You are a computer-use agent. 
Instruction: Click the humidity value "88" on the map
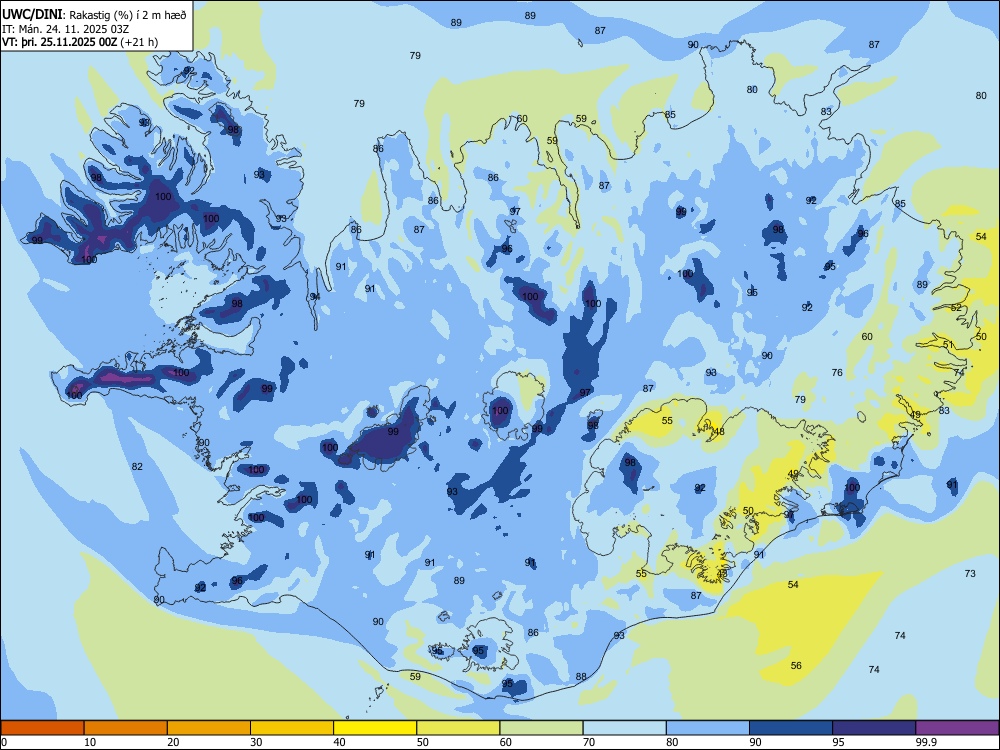[x=581, y=677]
